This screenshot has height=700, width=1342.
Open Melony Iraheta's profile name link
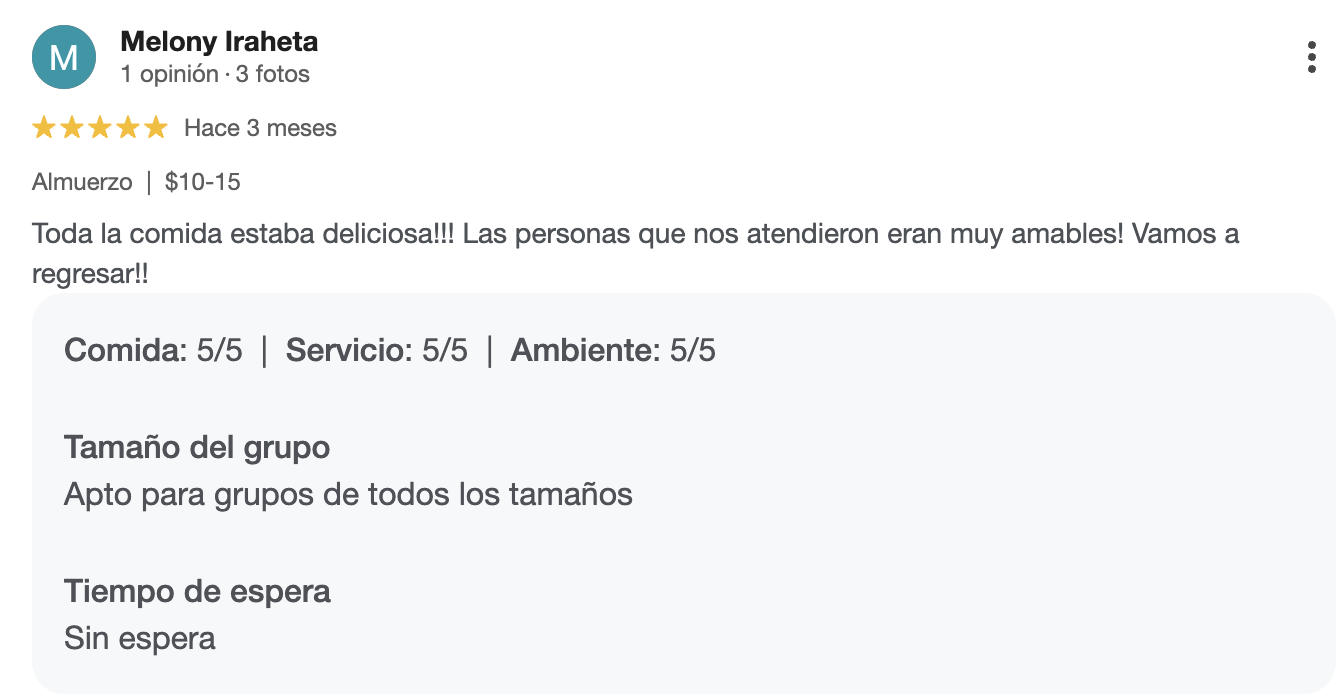pyautogui.click(x=219, y=42)
